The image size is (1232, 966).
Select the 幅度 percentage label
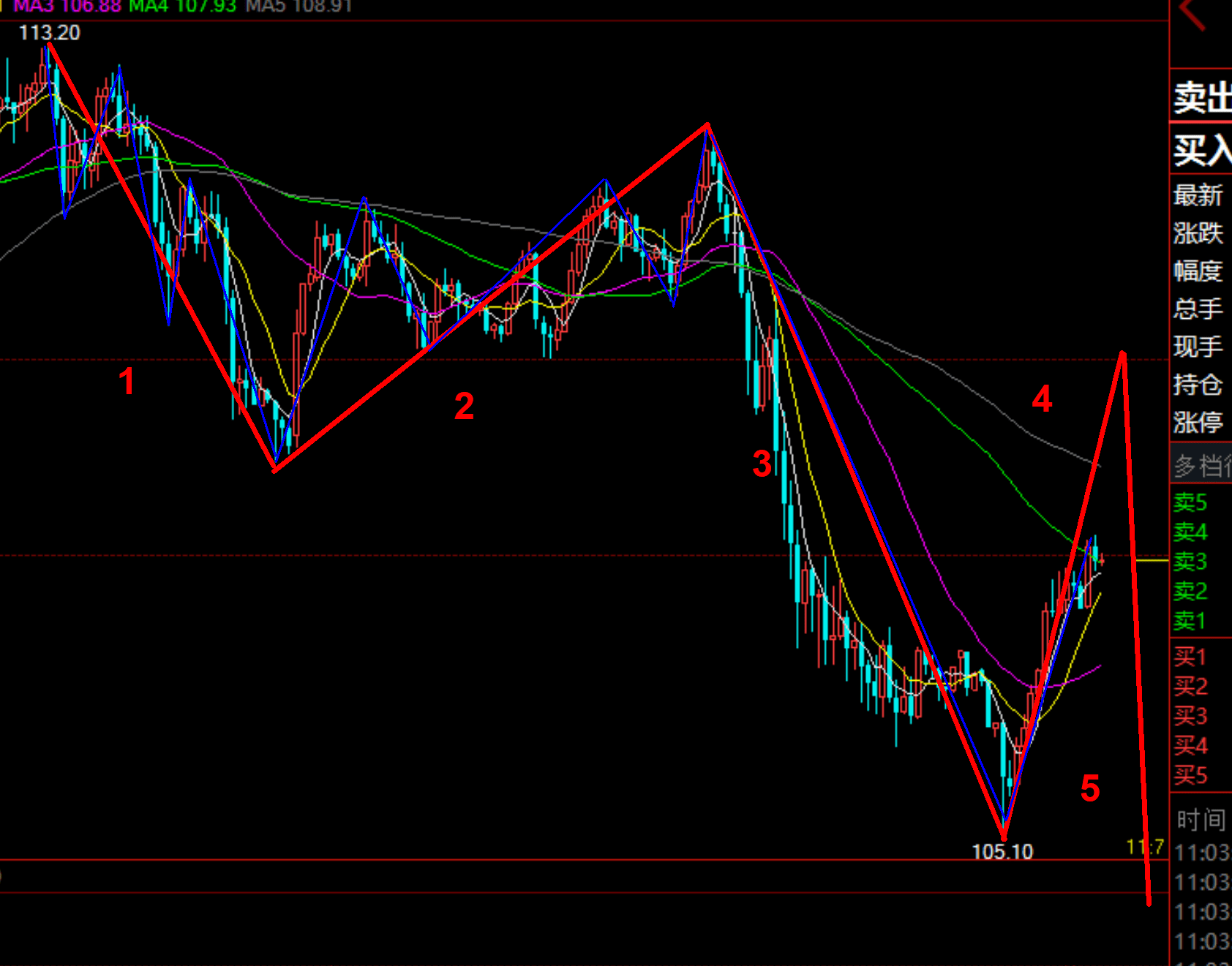tap(1198, 271)
